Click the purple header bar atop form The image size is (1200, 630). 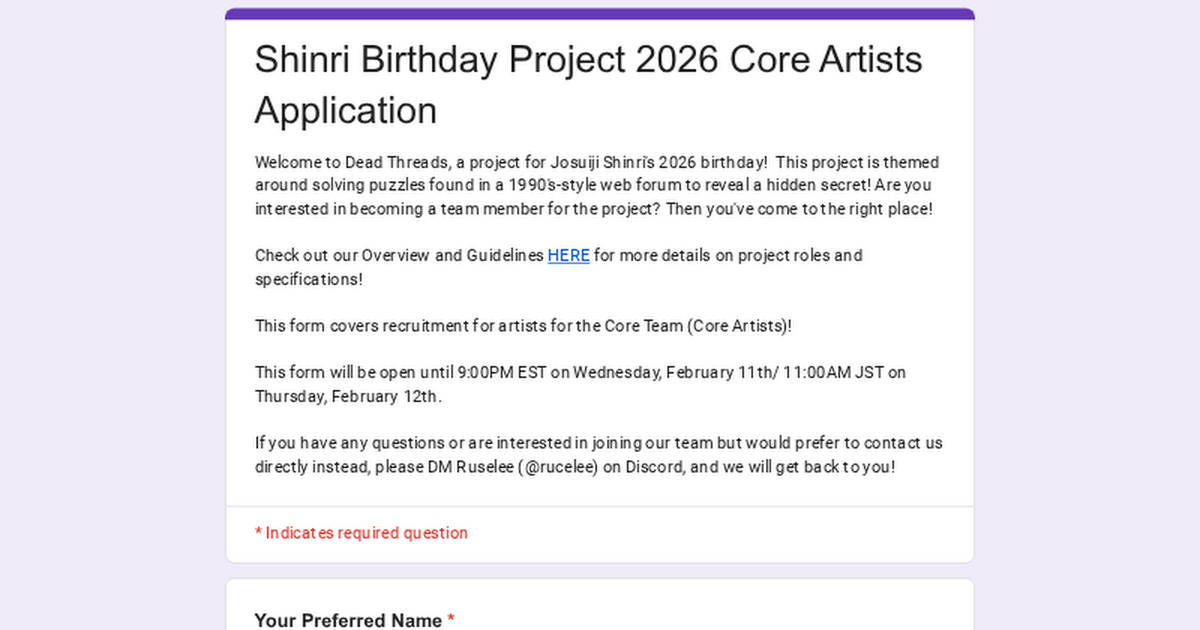600,14
